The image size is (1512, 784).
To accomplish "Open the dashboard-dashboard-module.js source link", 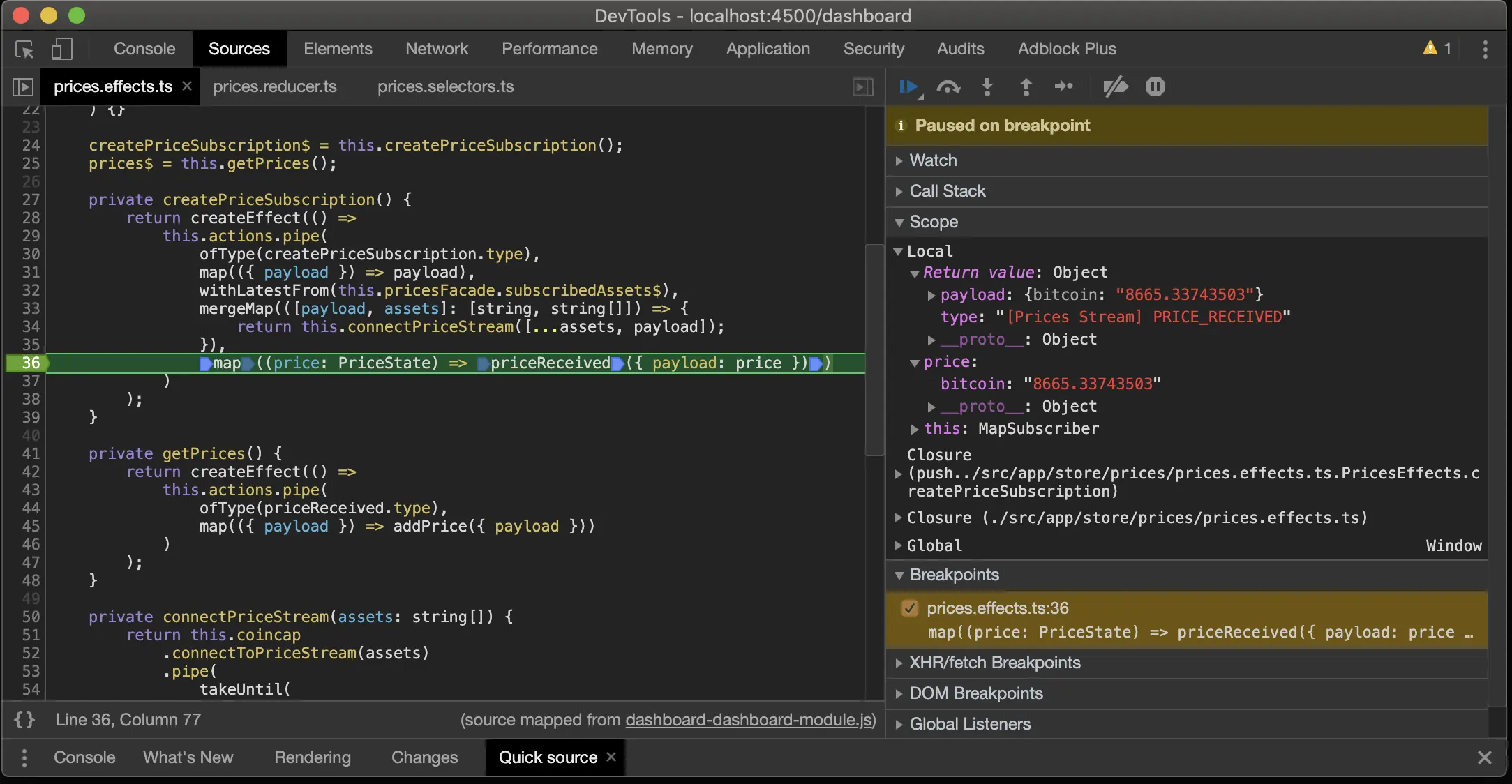I will click(x=749, y=720).
